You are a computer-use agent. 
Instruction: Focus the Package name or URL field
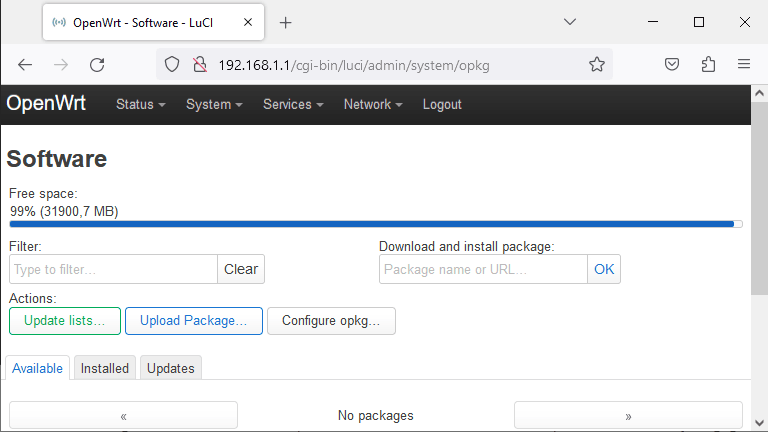[483, 269]
